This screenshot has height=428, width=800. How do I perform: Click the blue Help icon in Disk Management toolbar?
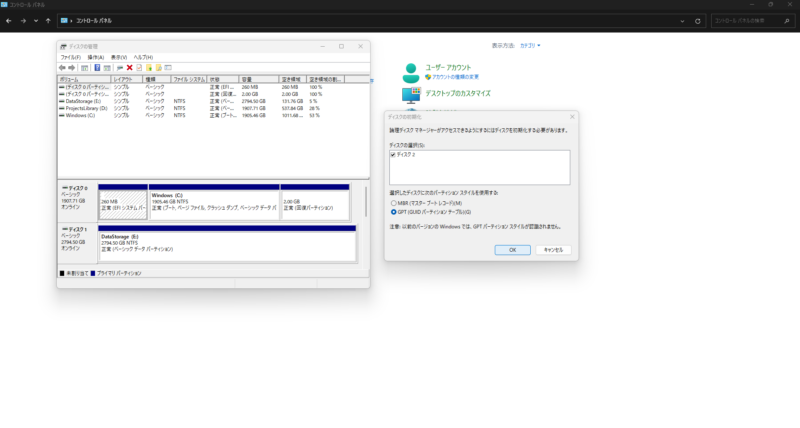coord(96,68)
